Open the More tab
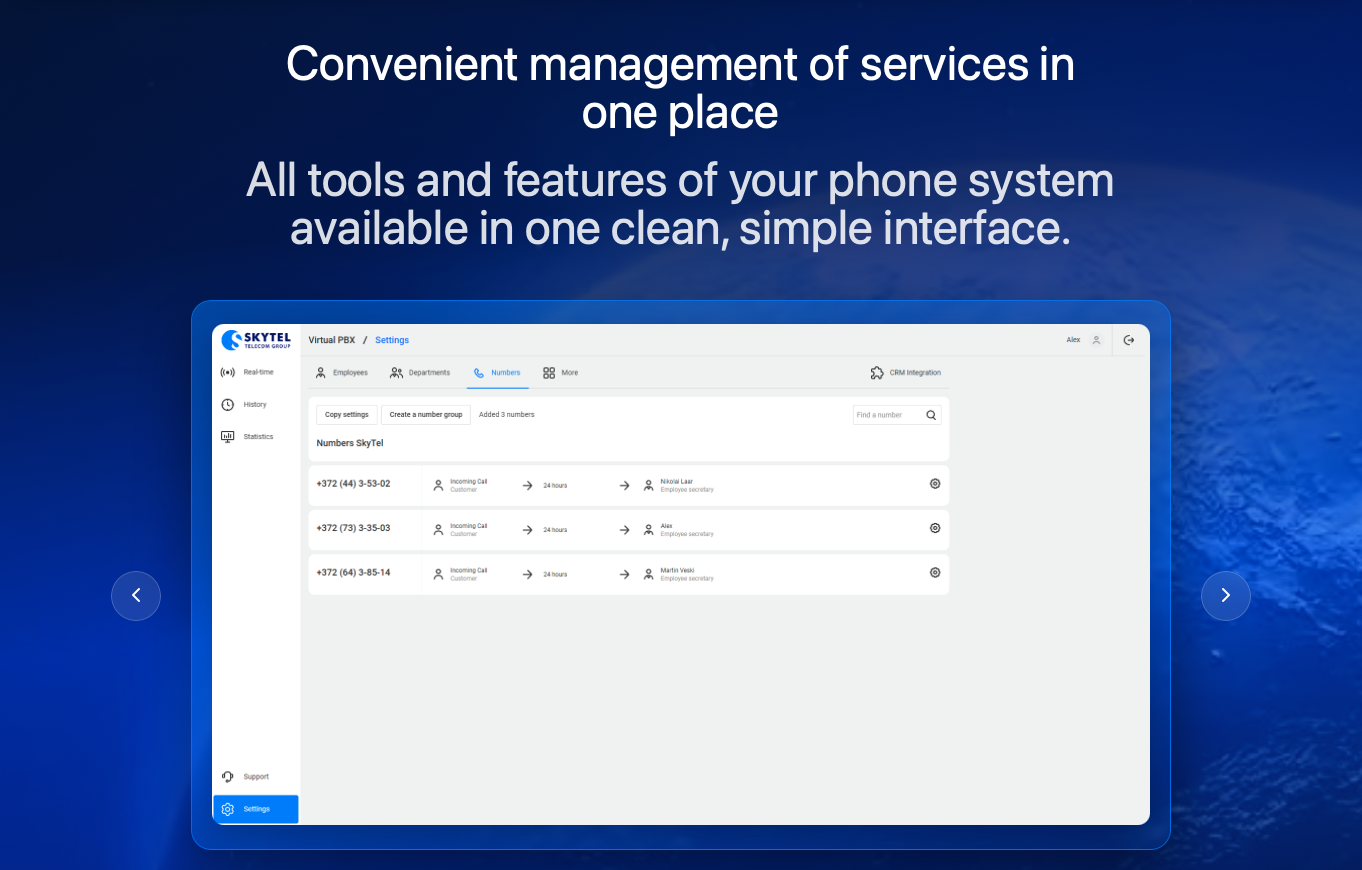Image resolution: width=1362 pixels, height=870 pixels. (x=560, y=372)
